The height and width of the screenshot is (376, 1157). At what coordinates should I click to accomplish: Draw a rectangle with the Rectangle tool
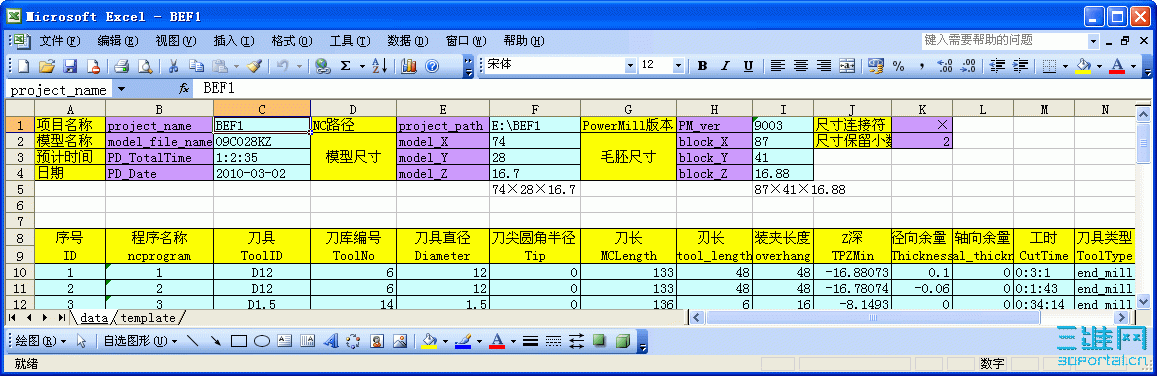click(239, 341)
